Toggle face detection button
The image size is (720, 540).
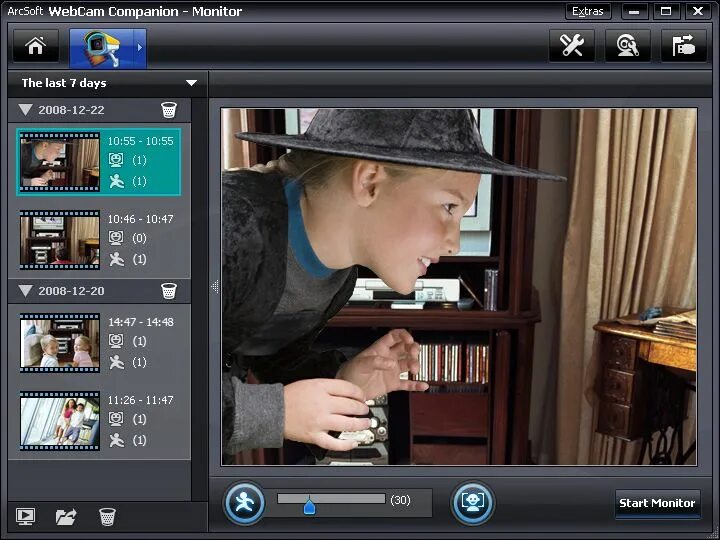473,503
